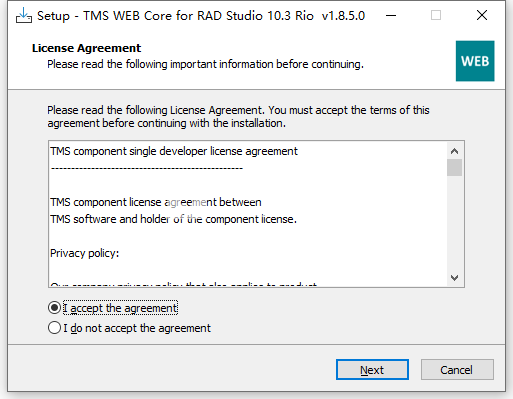Choose "I do not accept the agreement"
This screenshot has height=399, width=513.
(54, 328)
